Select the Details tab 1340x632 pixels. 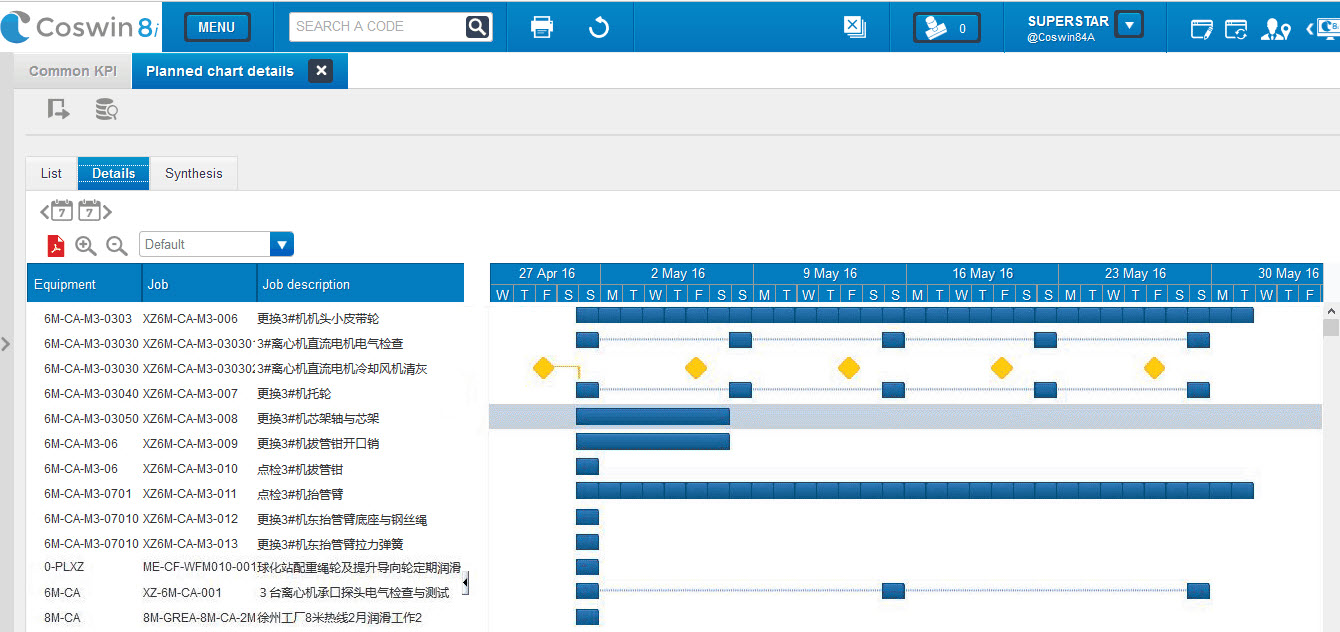[114, 173]
